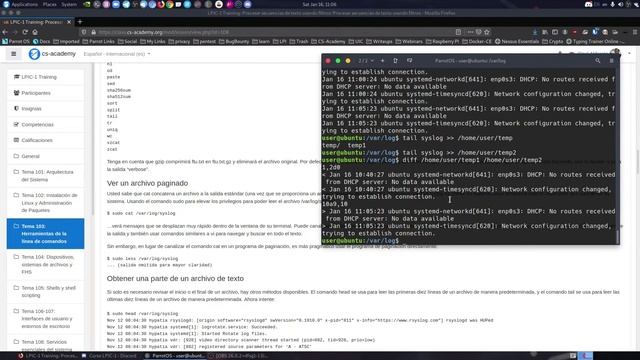
Task: Open the Nessus Essentials bookmark
Action: (x=517, y=41)
